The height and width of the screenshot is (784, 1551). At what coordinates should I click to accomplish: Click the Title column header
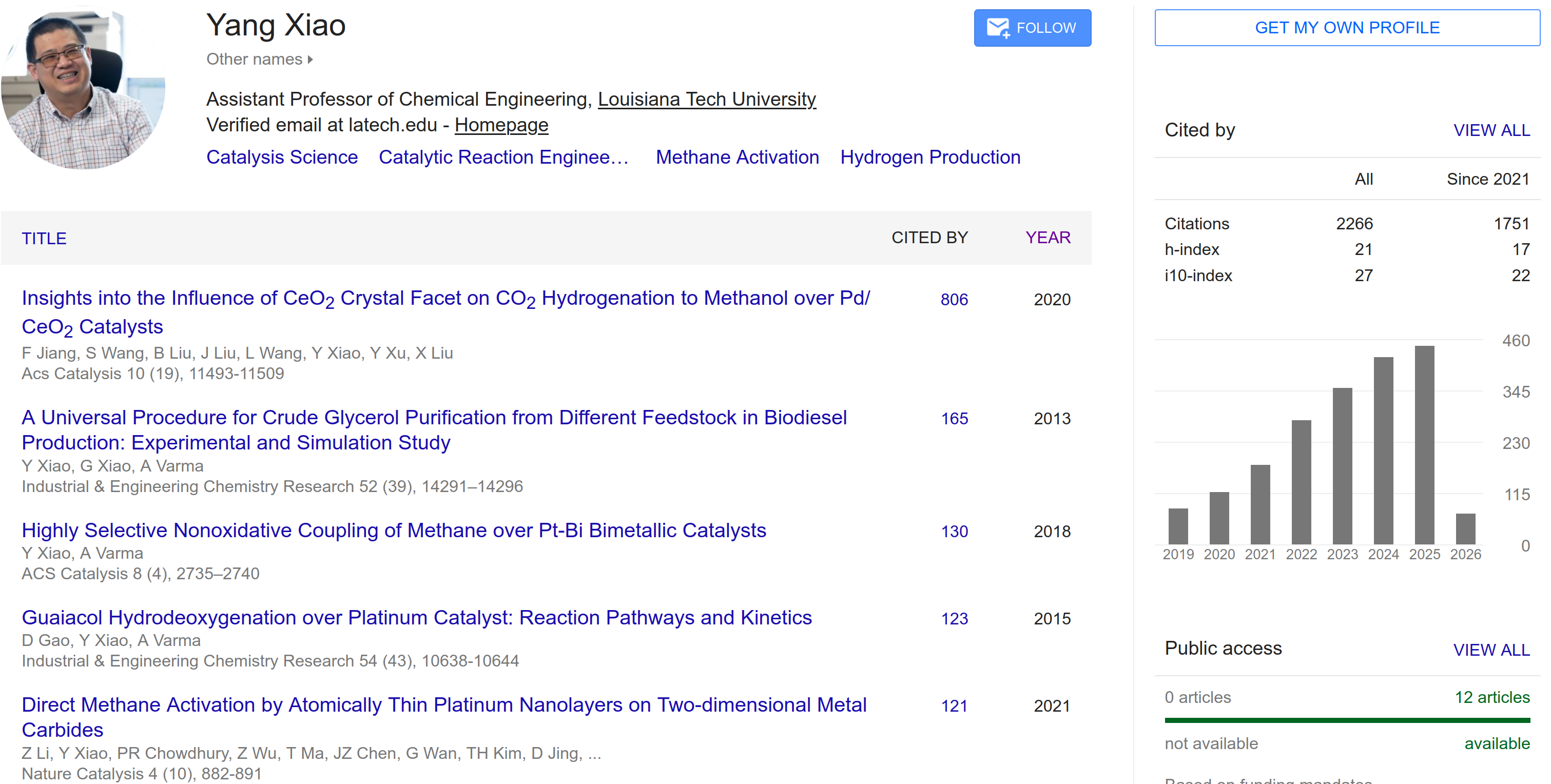44,239
